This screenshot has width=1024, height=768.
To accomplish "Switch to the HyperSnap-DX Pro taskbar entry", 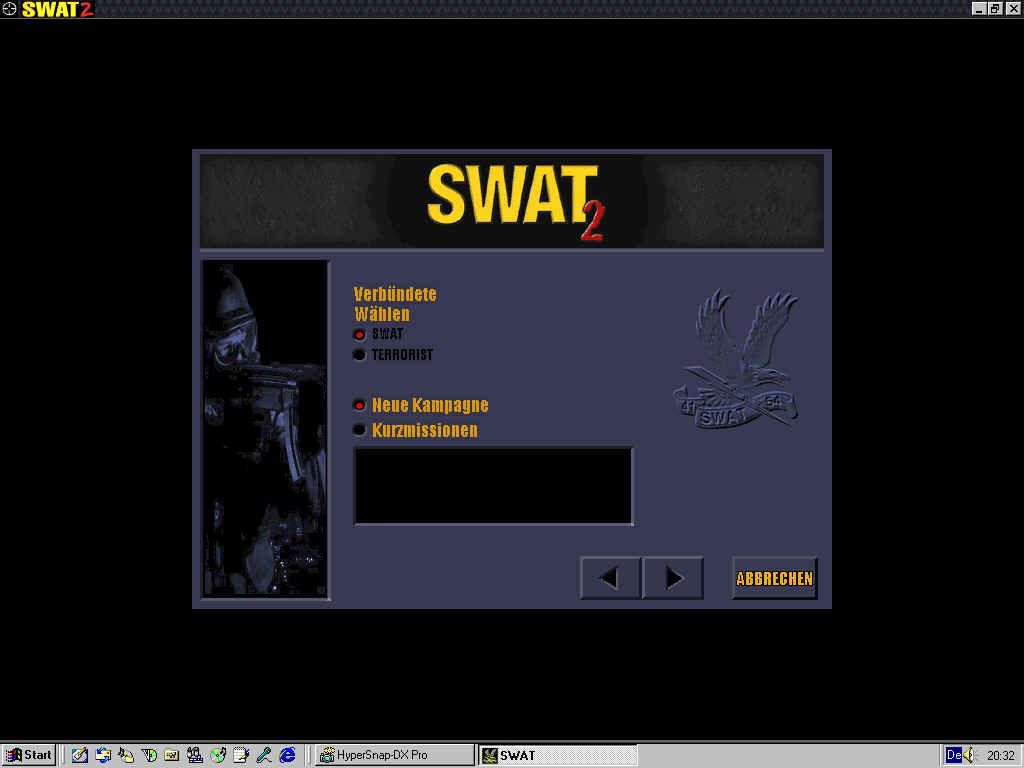I will click(394, 755).
